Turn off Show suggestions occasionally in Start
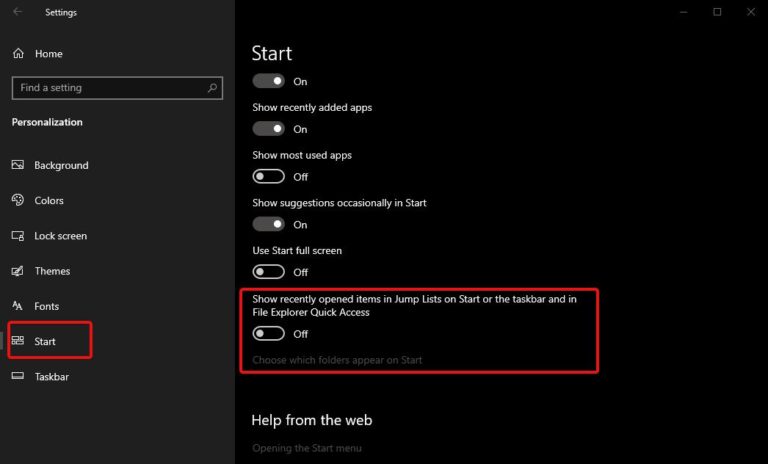768x464 pixels. 268,224
